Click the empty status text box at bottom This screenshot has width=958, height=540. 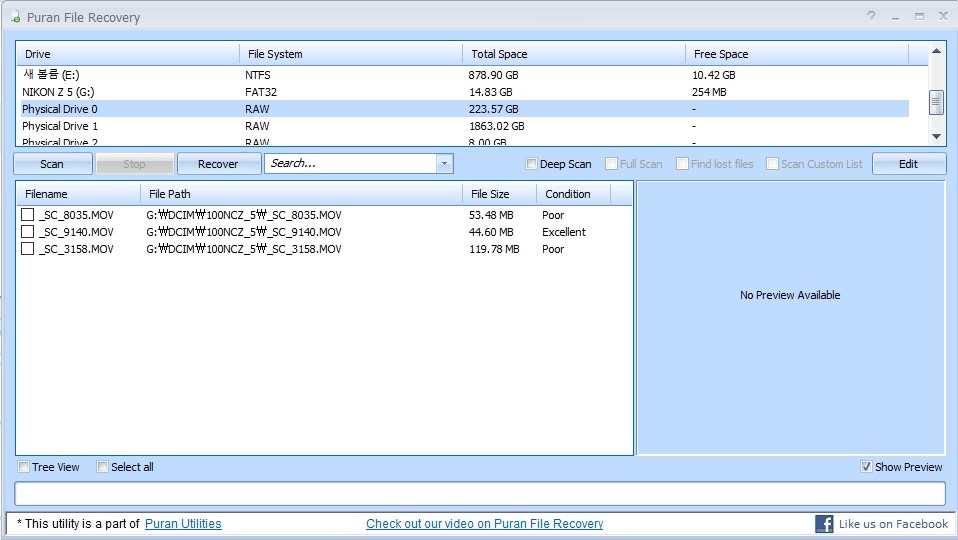coord(480,494)
